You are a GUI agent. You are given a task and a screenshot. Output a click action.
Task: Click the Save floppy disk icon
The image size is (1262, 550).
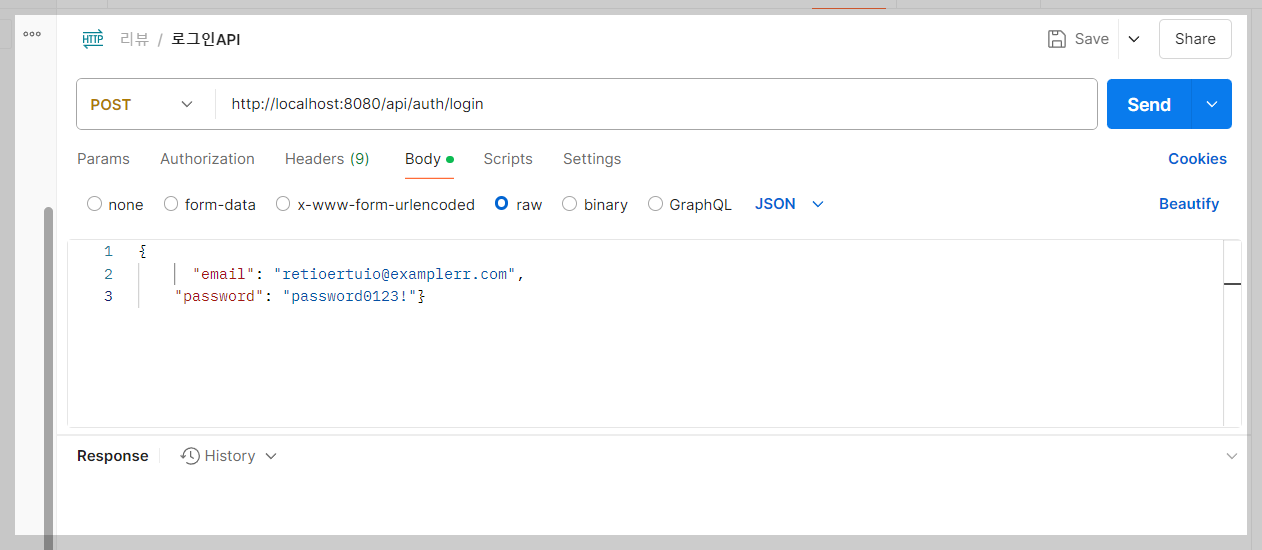1056,39
